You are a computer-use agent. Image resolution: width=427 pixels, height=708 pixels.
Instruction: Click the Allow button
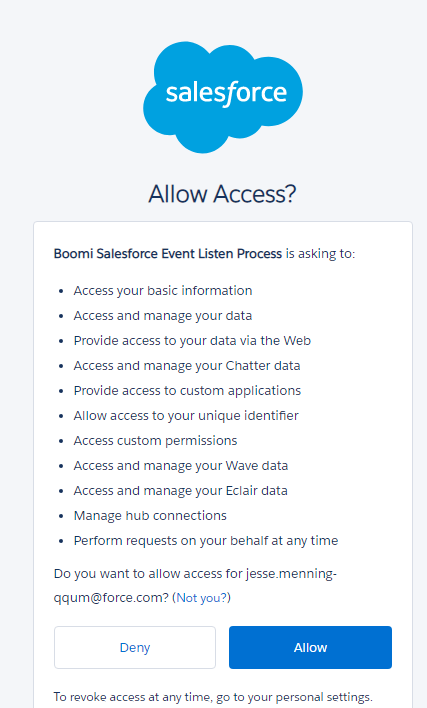pyautogui.click(x=310, y=647)
